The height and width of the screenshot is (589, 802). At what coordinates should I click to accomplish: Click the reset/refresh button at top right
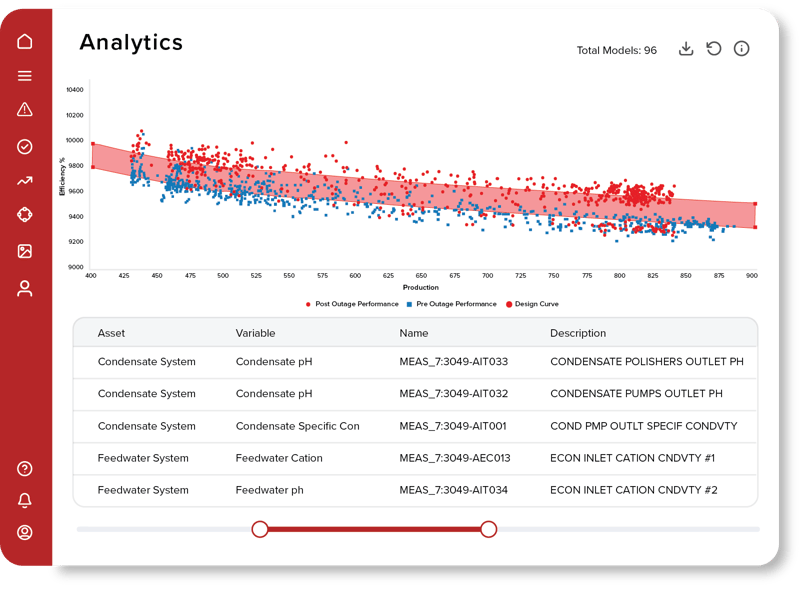coord(715,48)
